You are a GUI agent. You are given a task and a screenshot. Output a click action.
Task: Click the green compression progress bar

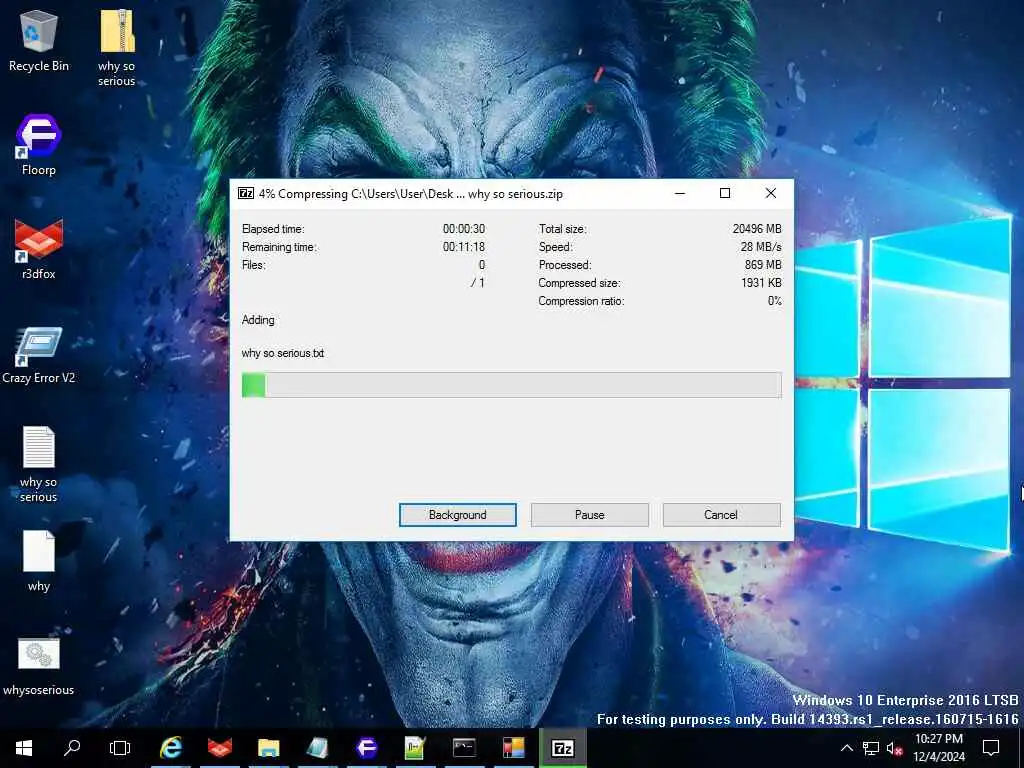point(512,385)
